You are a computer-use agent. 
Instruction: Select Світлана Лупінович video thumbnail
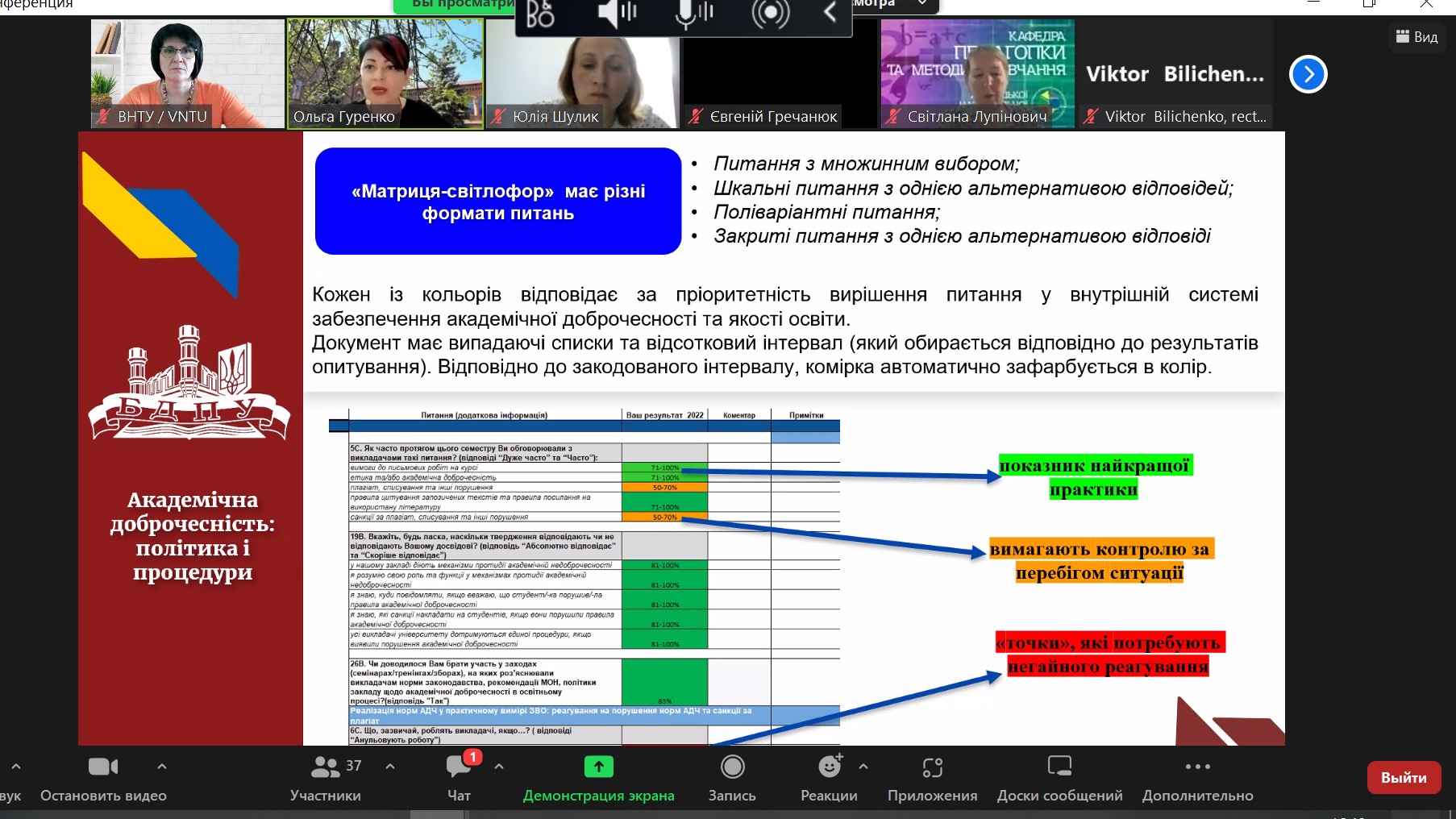point(977,74)
